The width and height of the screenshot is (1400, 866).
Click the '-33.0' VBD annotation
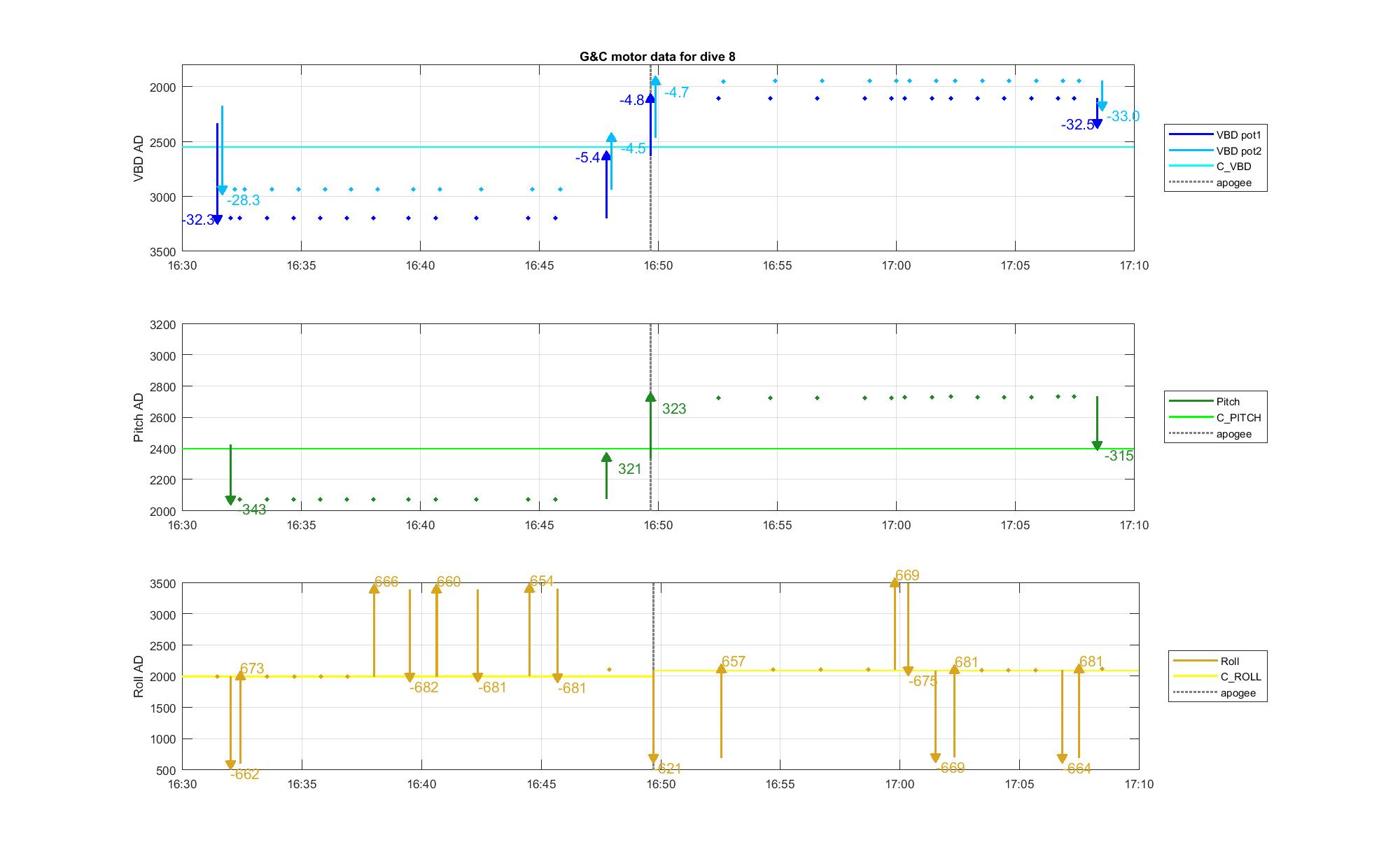coord(1123,116)
